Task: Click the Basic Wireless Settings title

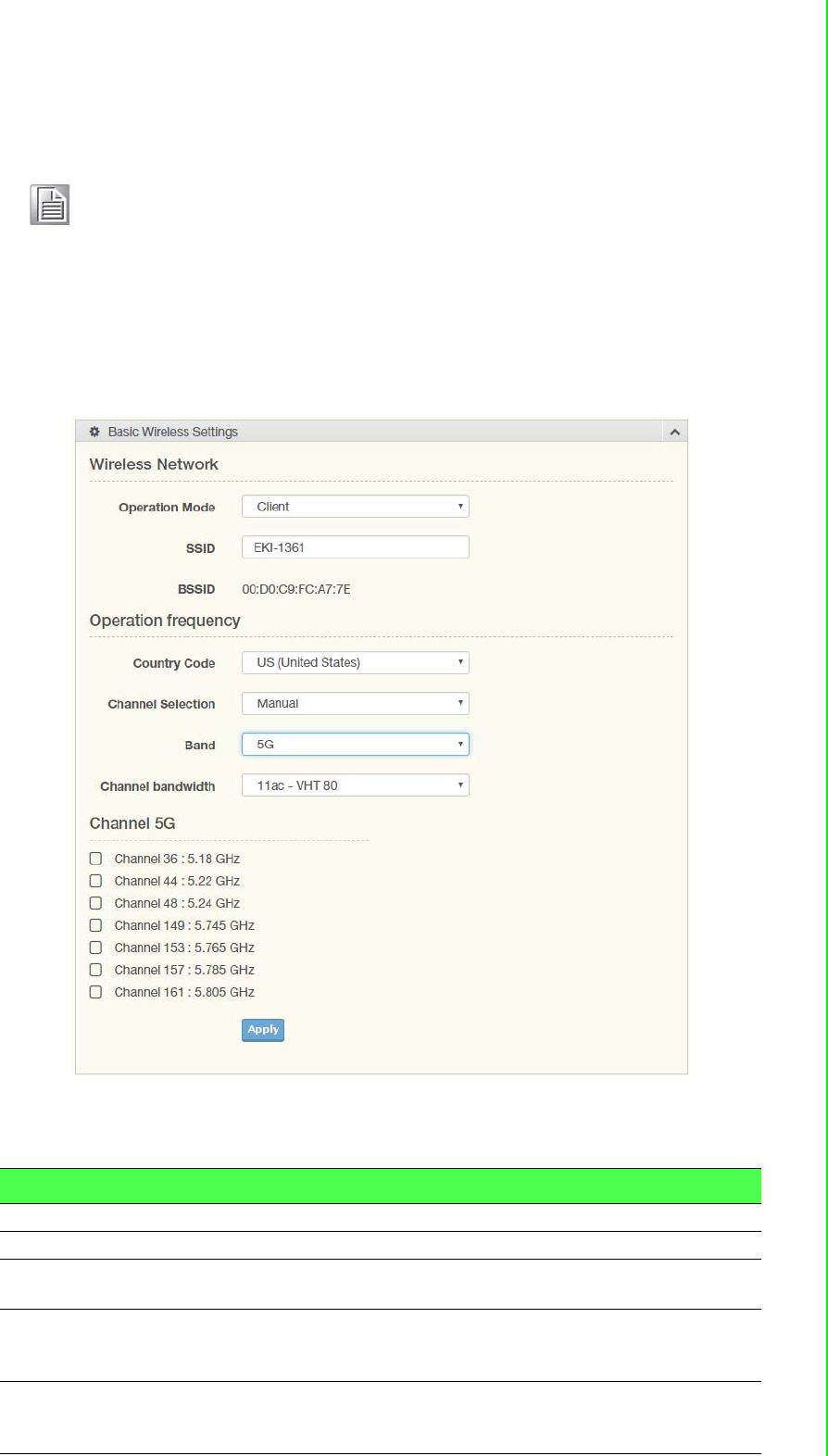Action: tap(173, 432)
